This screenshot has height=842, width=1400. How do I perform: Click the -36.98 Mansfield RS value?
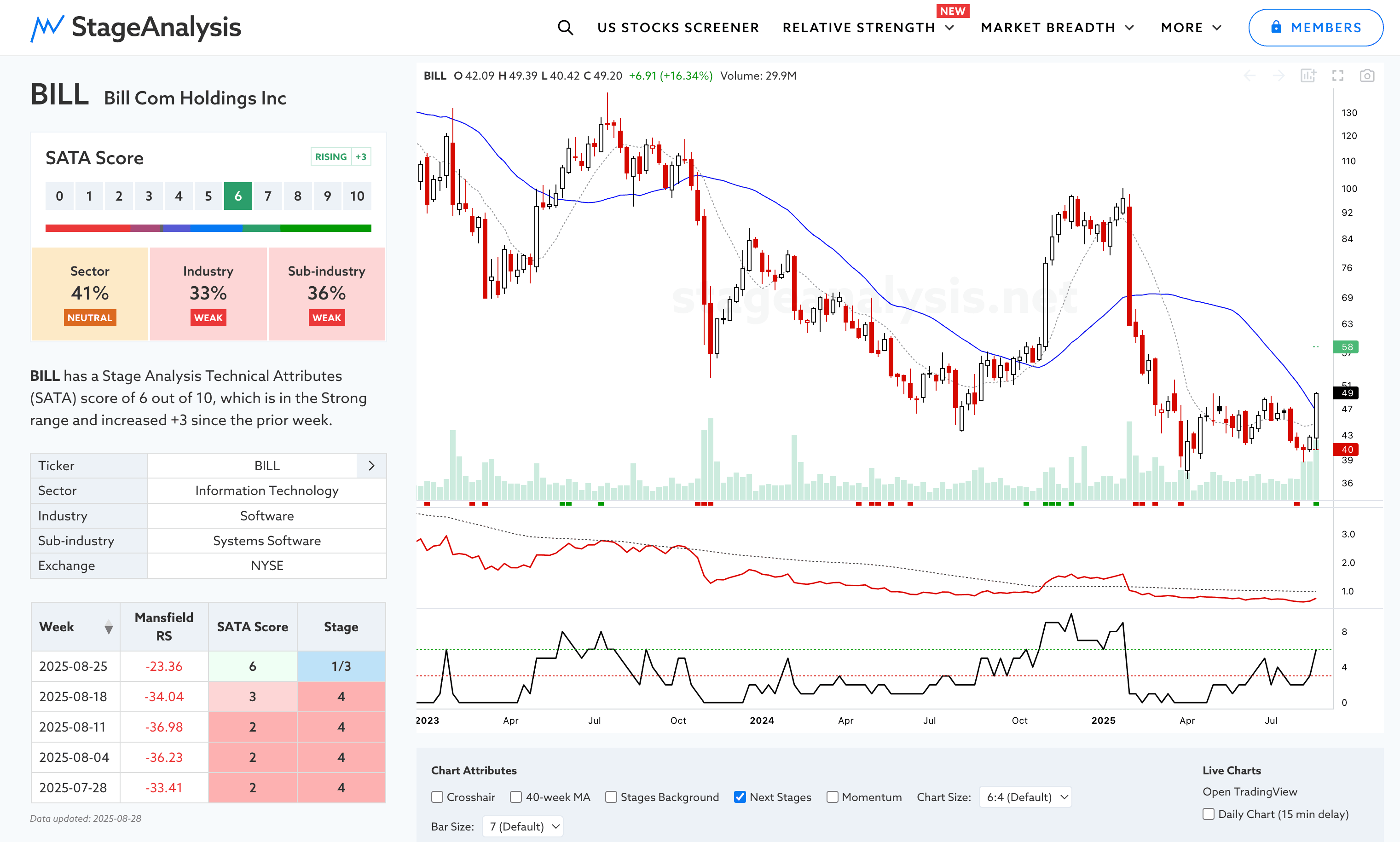164,727
